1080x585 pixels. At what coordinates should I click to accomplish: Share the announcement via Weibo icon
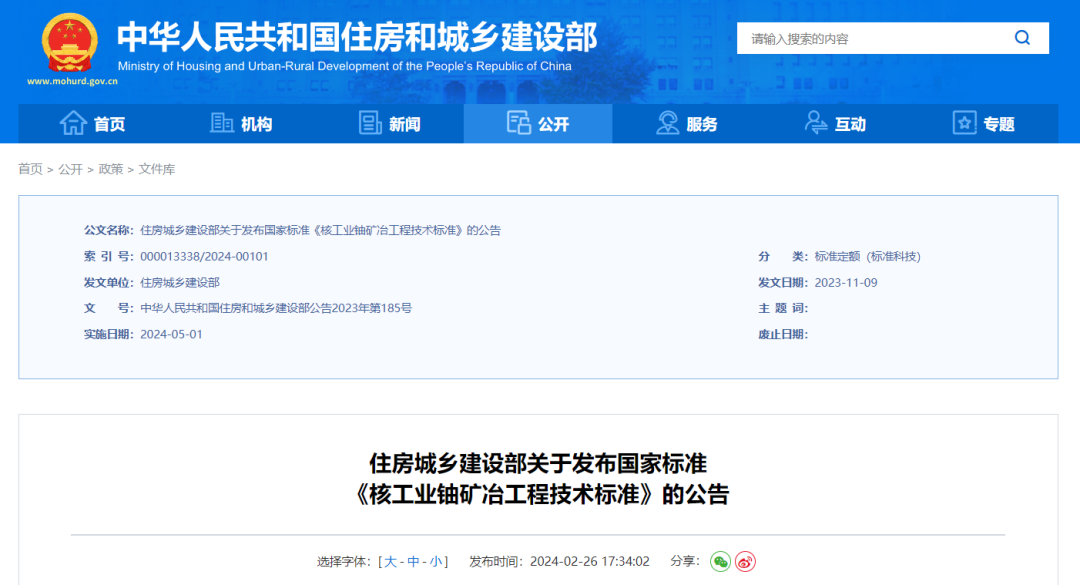[744, 562]
